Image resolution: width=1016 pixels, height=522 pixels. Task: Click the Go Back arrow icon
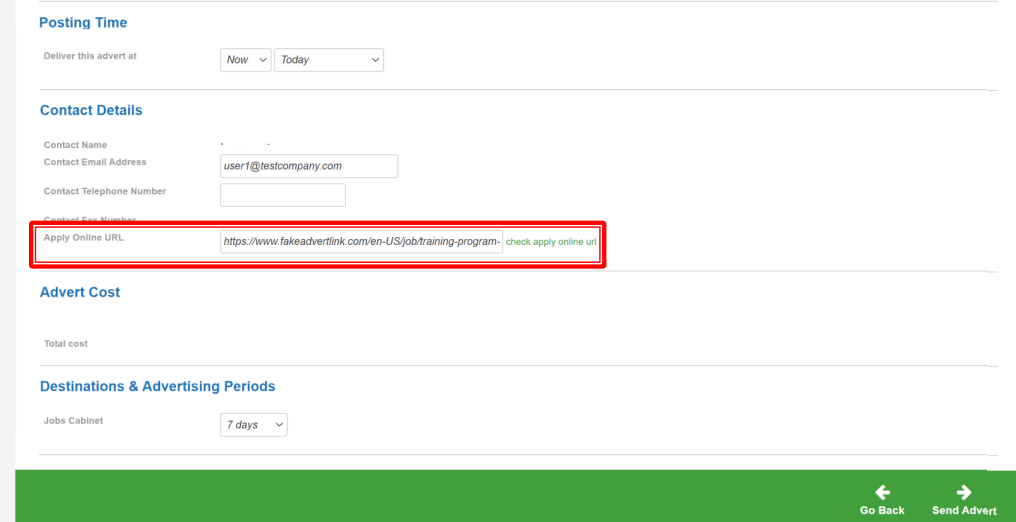tap(882, 493)
